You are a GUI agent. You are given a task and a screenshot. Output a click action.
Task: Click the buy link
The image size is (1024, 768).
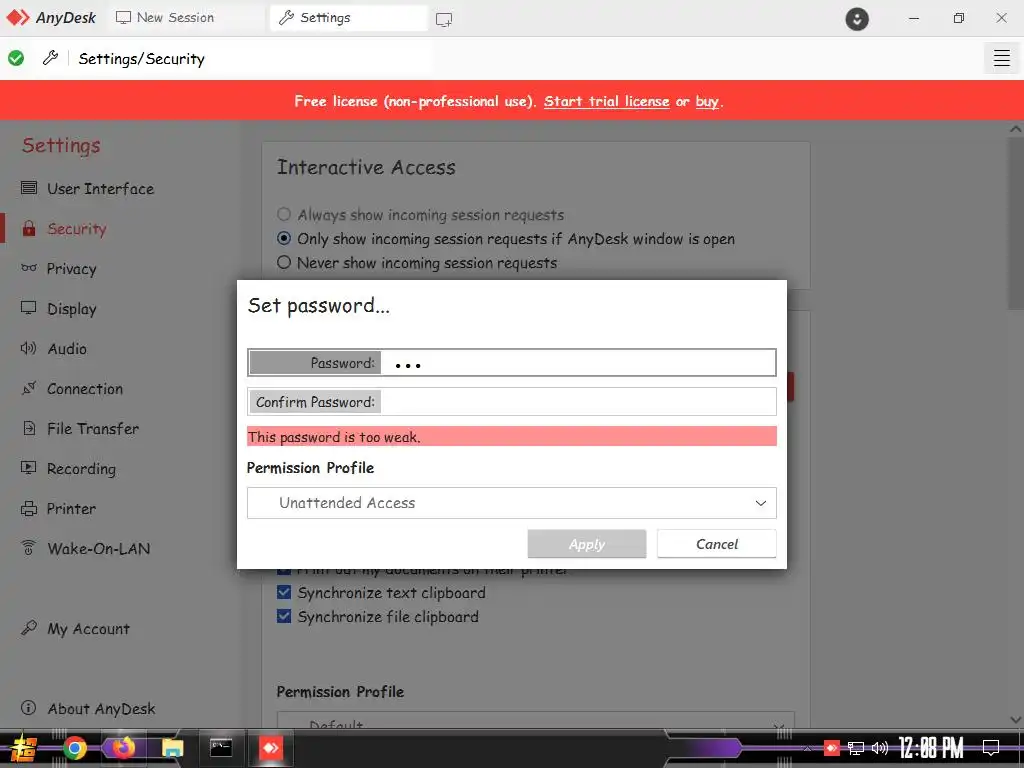[707, 101]
